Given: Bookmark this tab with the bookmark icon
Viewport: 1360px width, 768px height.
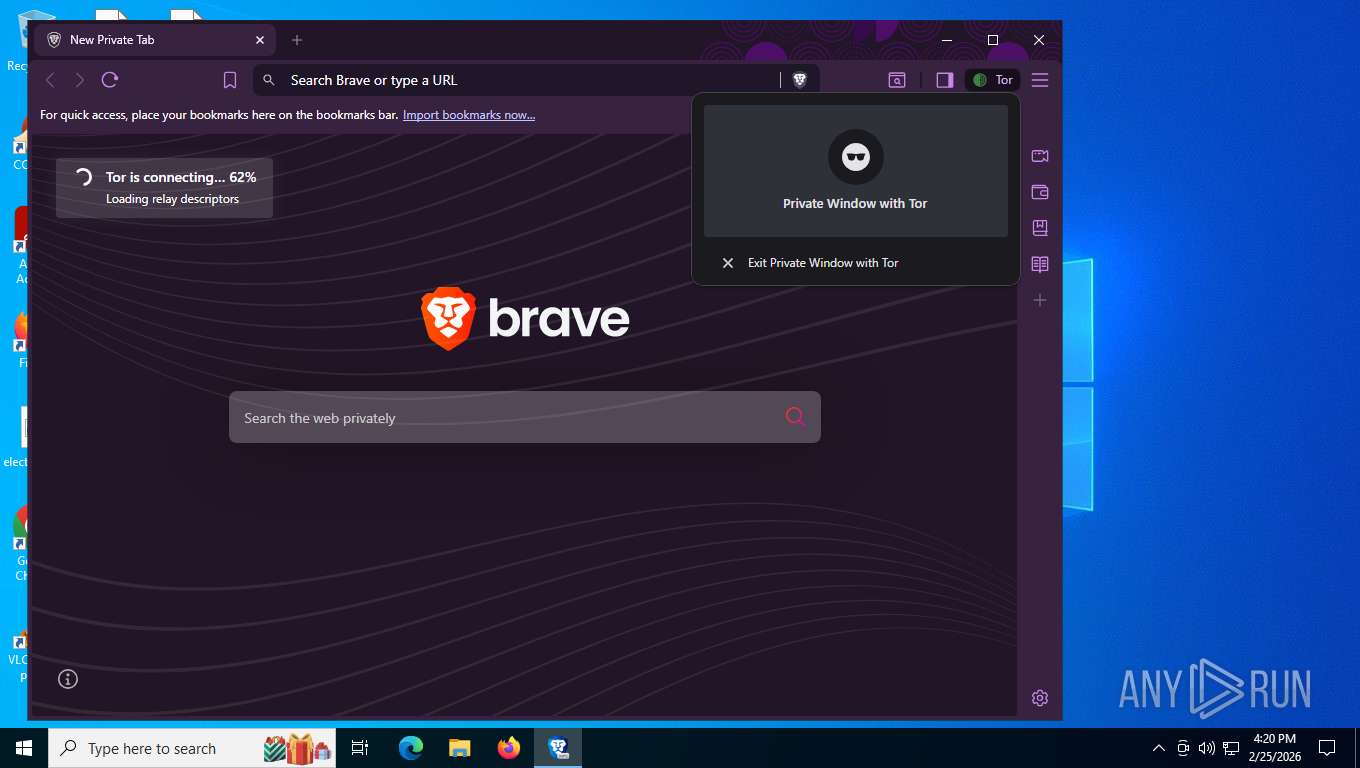Looking at the screenshot, I should point(230,80).
